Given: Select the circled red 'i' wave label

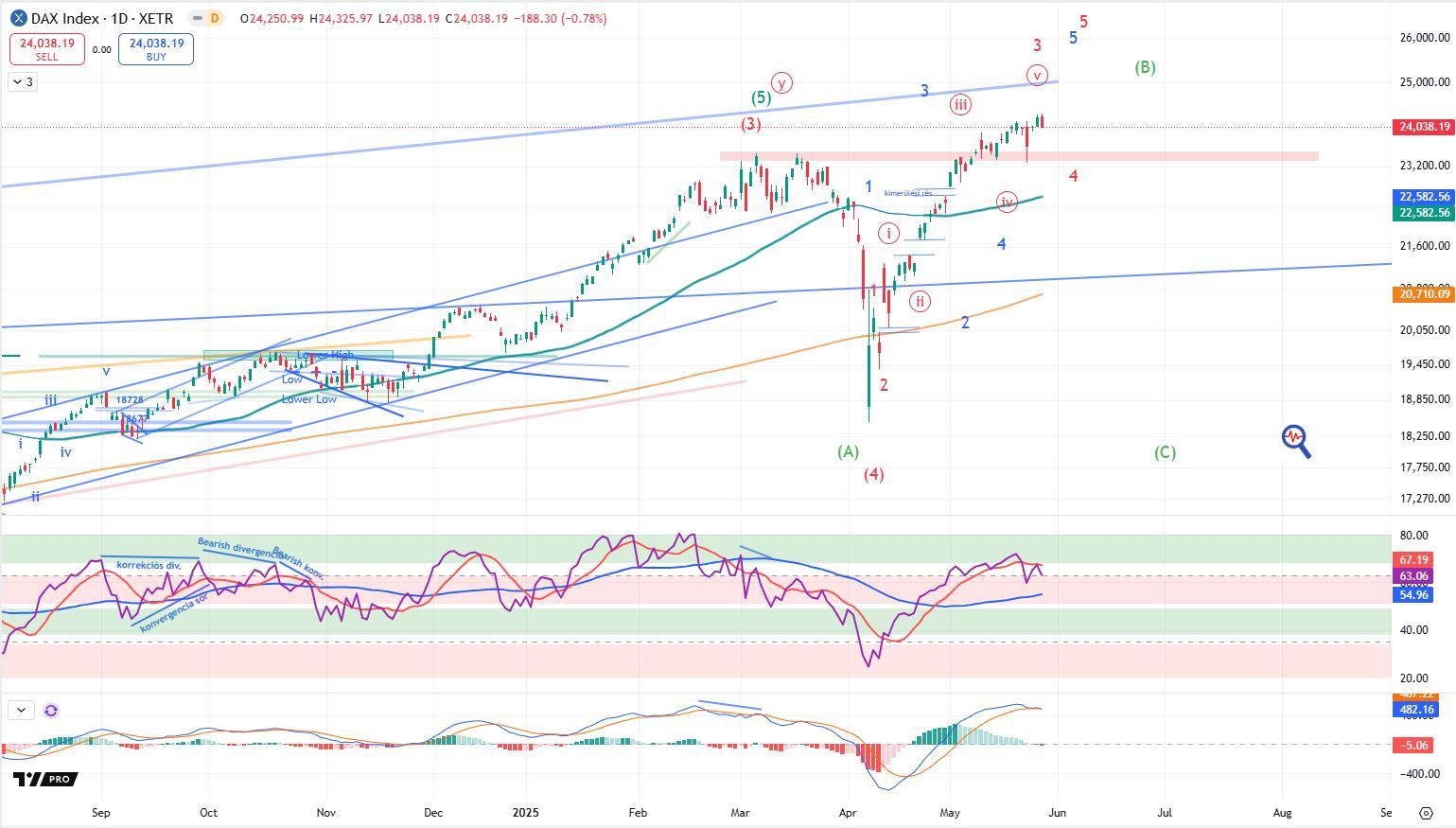Looking at the screenshot, I should tap(888, 233).
